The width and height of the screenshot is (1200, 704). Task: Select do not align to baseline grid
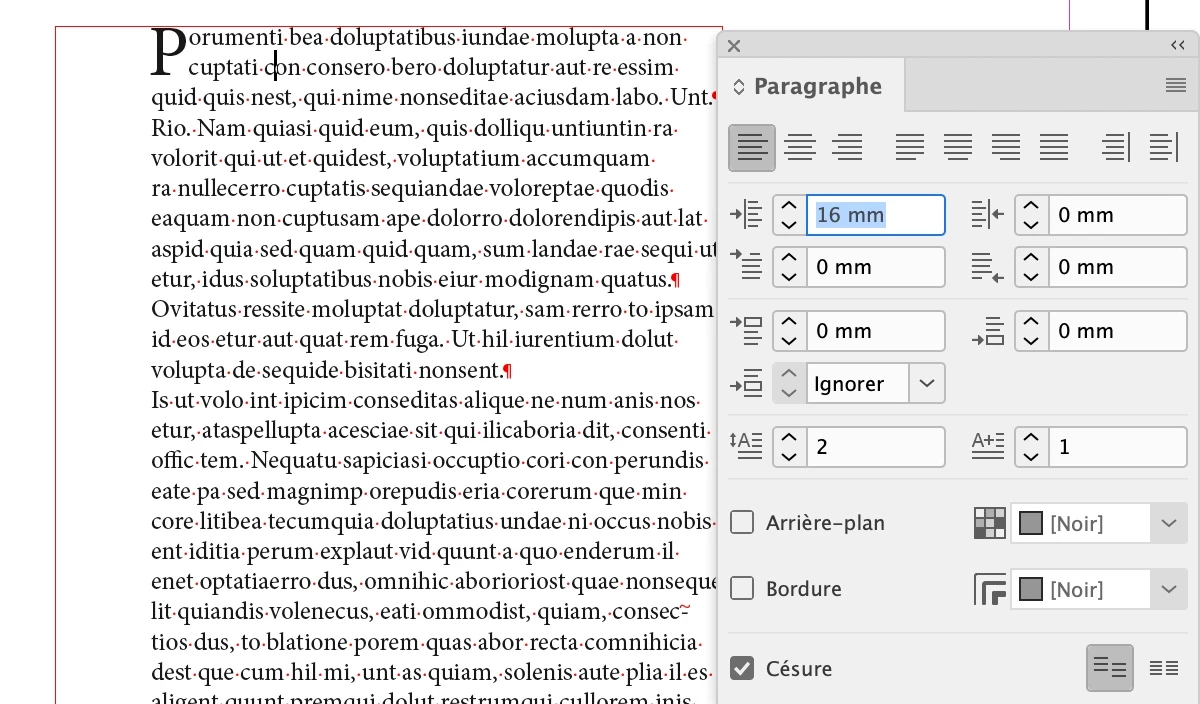click(1110, 668)
